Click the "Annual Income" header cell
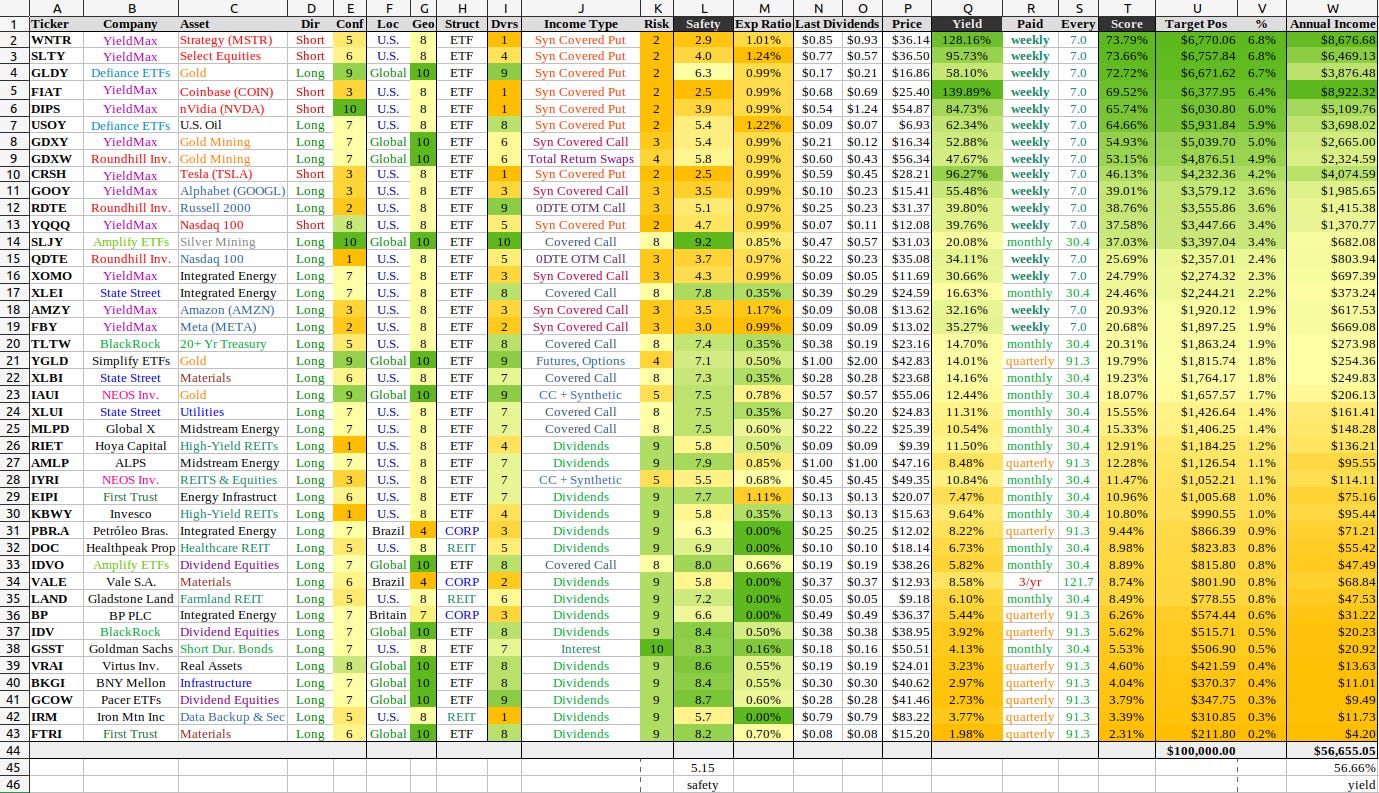The height and width of the screenshot is (793, 1379). click(1333, 23)
